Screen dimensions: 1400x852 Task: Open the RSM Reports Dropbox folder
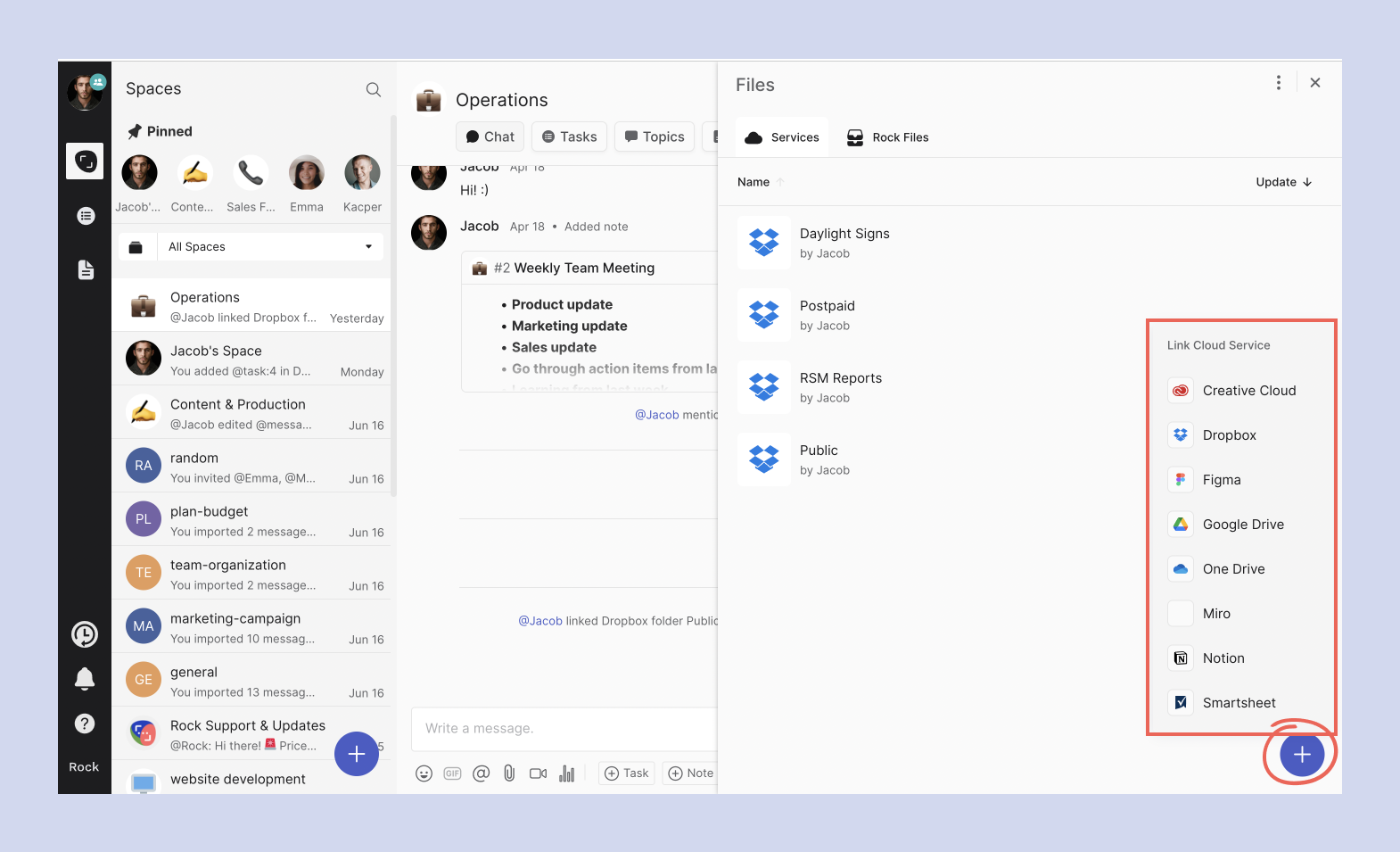(840, 378)
